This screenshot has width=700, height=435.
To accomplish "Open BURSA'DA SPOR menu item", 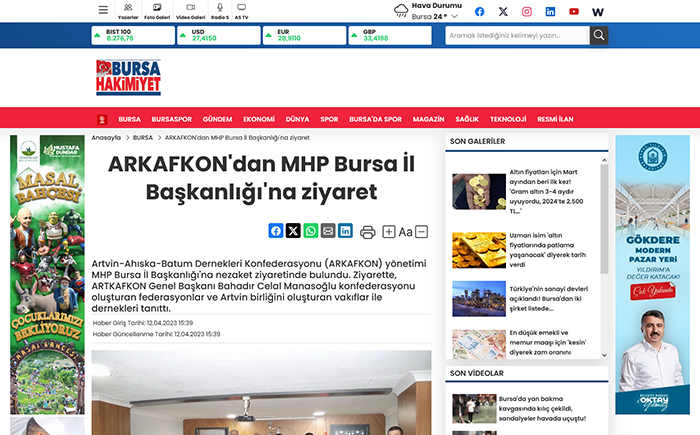I will point(375,119).
